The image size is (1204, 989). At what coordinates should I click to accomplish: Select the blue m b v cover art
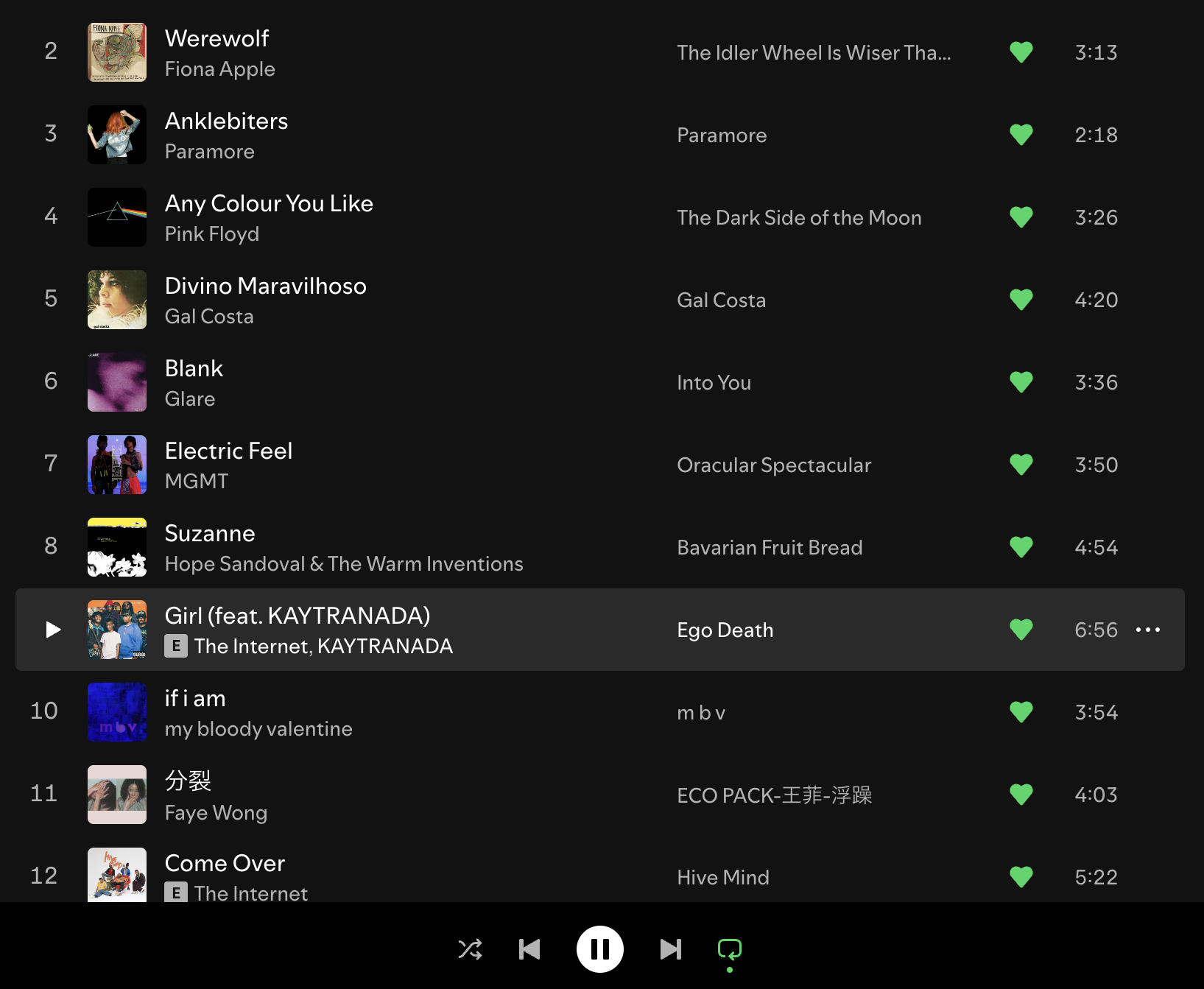117,712
